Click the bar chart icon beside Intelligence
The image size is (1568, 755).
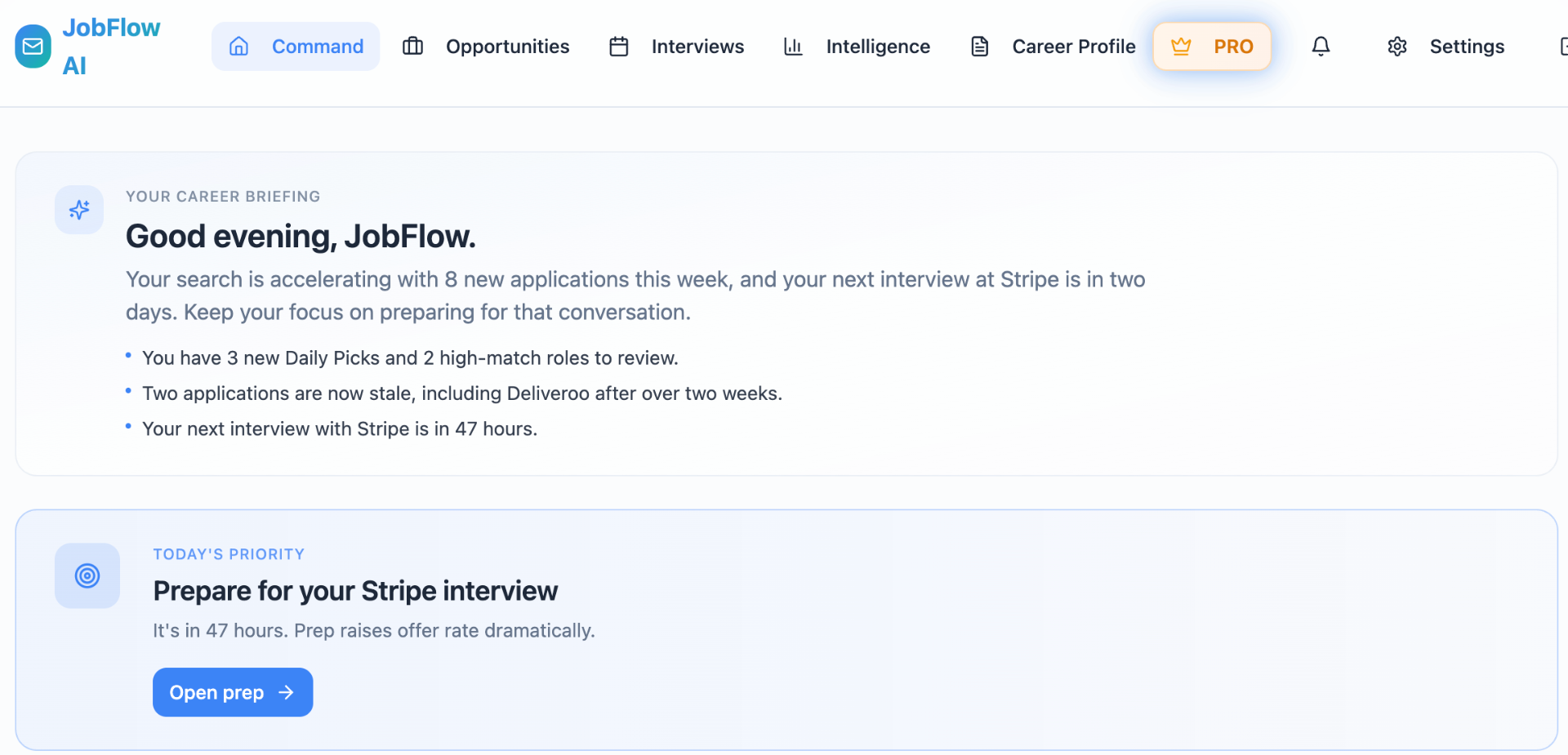[x=793, y=47]
